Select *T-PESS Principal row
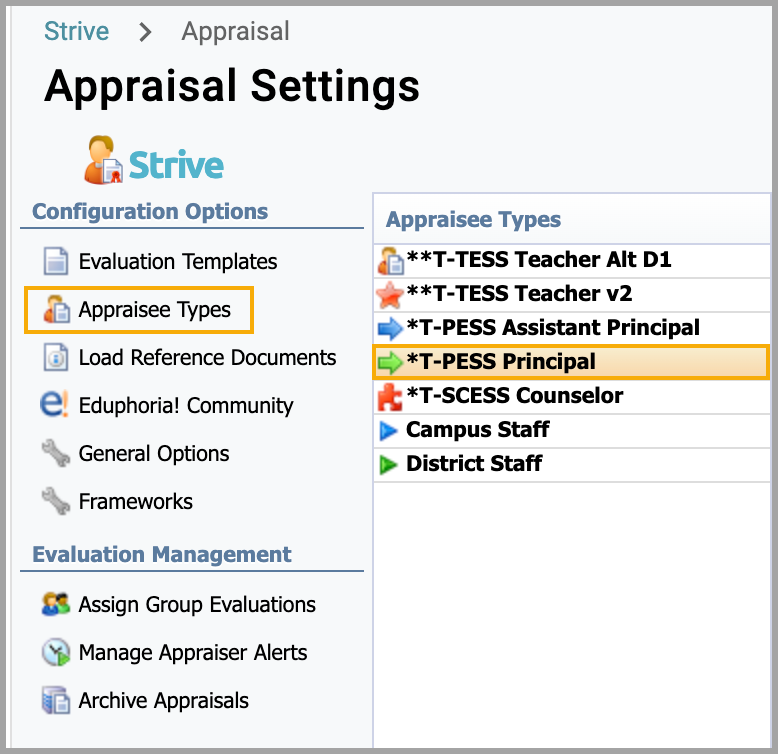 pyautogui.click(x=571, y=363)
